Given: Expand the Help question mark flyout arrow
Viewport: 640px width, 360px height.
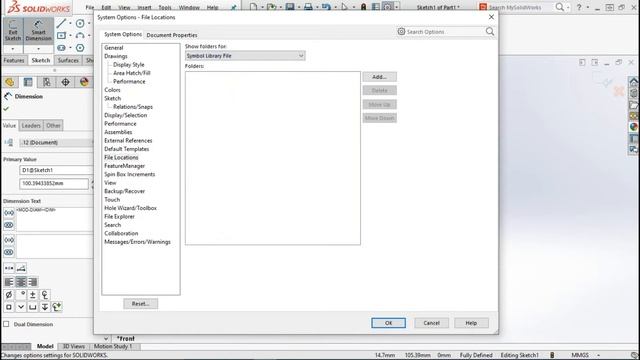Looking at the screenshot, I should (588, 7).
